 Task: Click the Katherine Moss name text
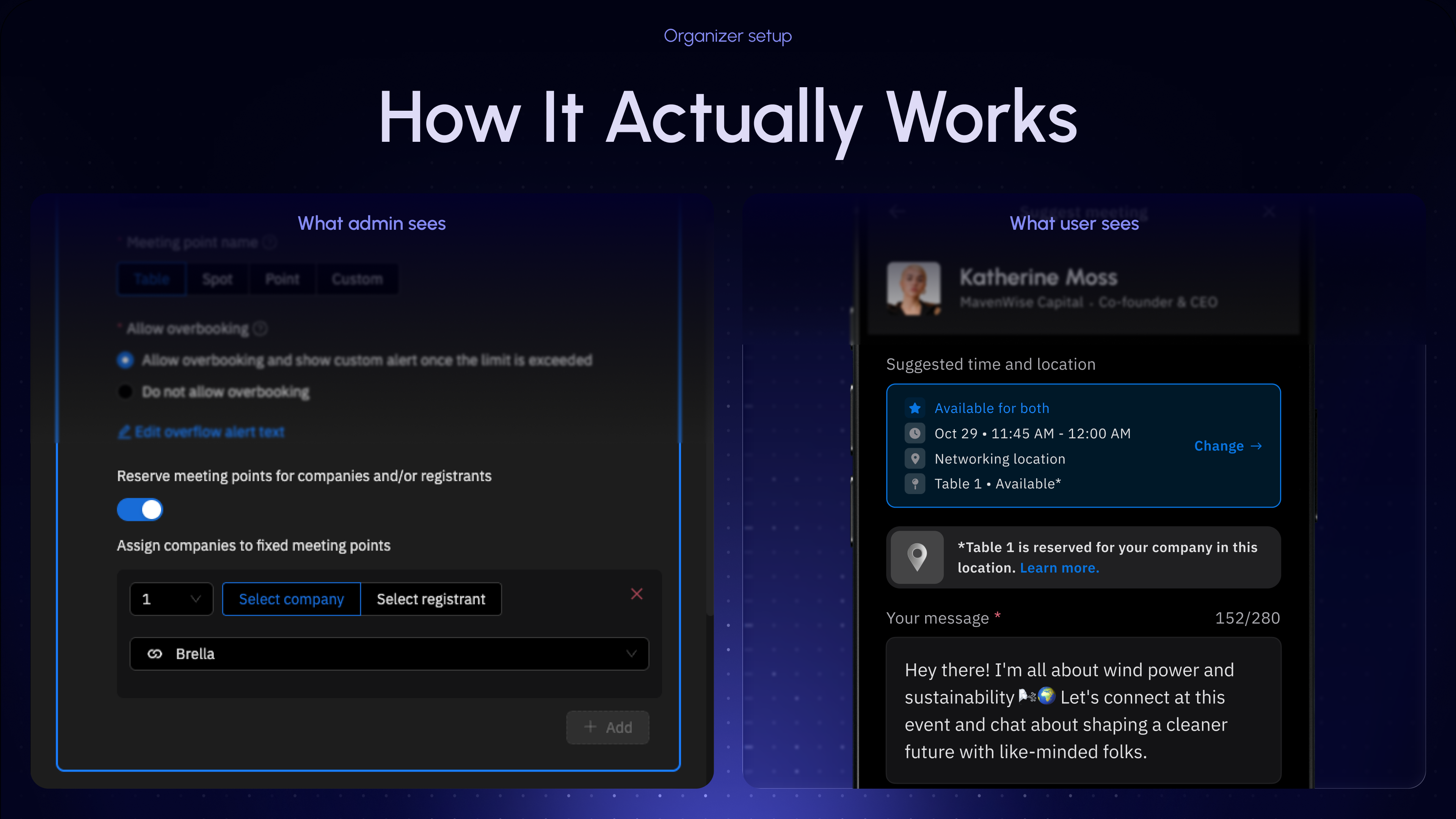1039,278
